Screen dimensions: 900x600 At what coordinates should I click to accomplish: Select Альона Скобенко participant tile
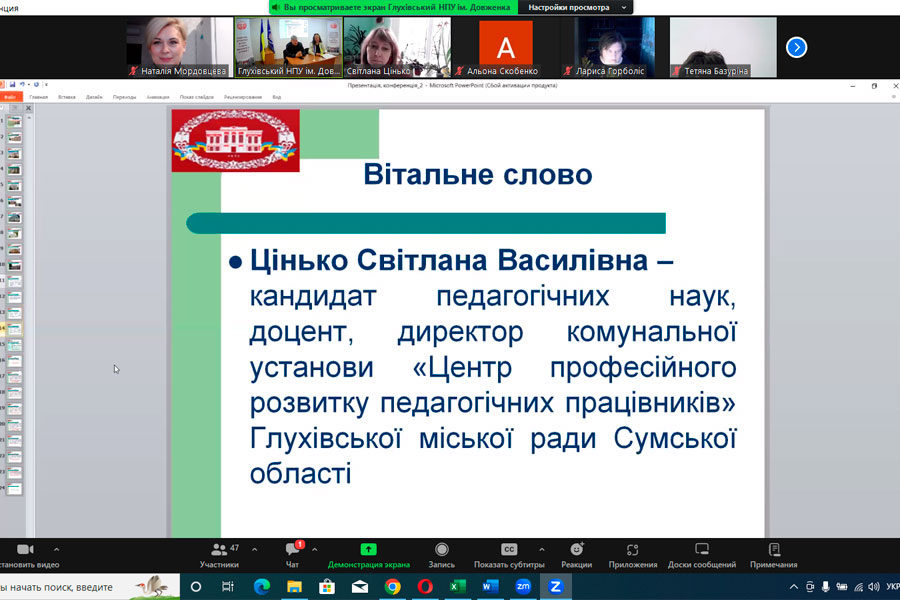[506, 47]
